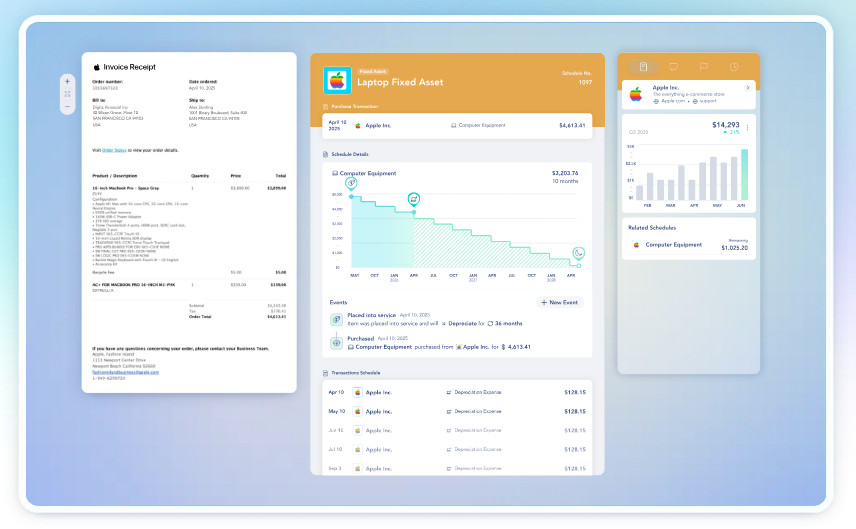Open the Apr 10 Apple Inc. depreciation row
Screen dimensions: 856x529
457,393
